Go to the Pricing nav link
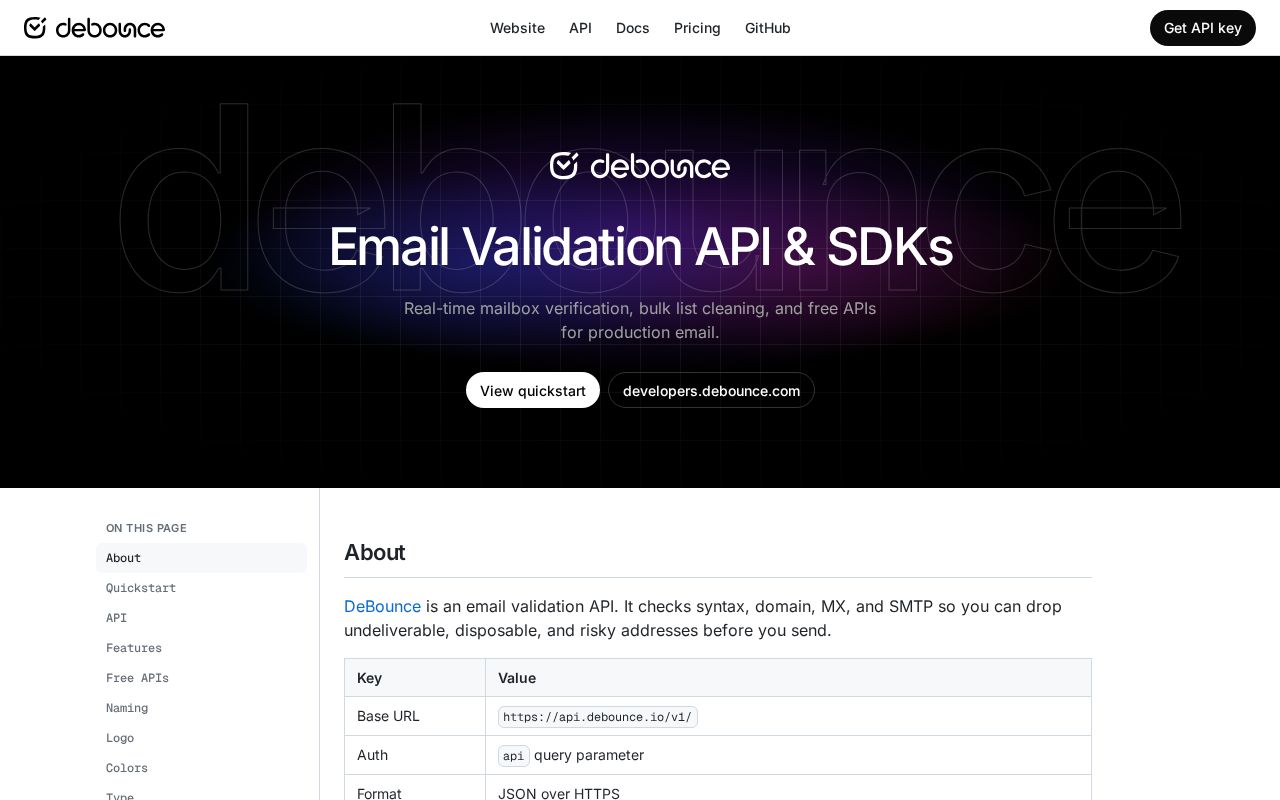This screenshot has height=800, width=1280. coord(697,28)
